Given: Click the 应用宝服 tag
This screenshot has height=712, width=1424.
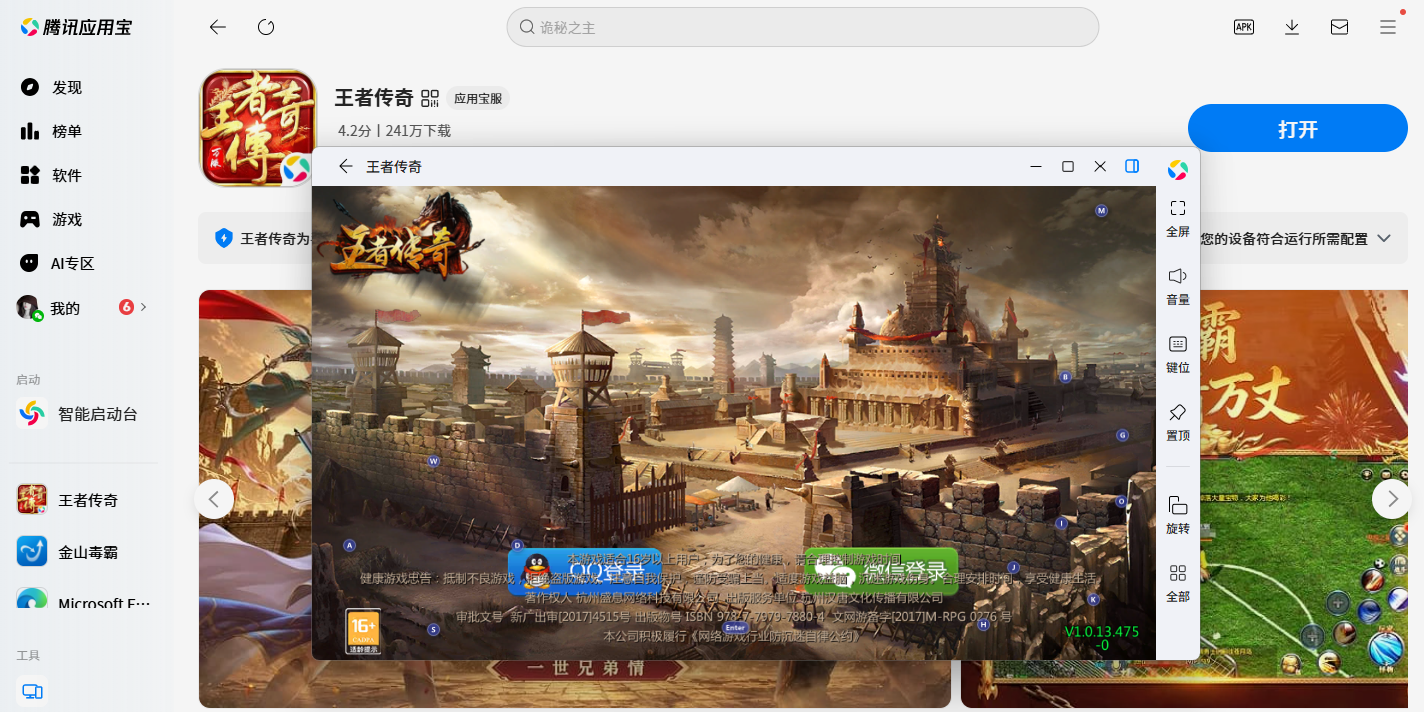Looking at the screenshot, I should coord(478,98).
